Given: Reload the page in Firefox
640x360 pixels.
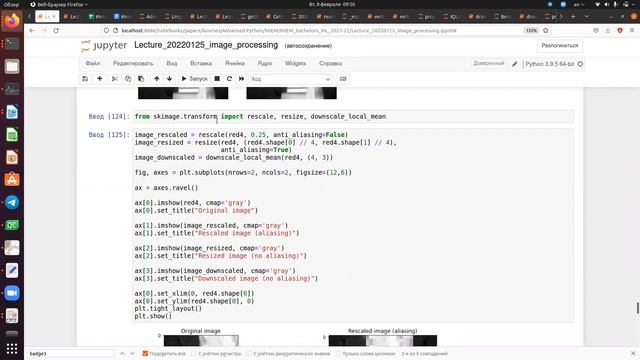Looking at the screenshot, I should pyautogui.click(x=56, y=31).
